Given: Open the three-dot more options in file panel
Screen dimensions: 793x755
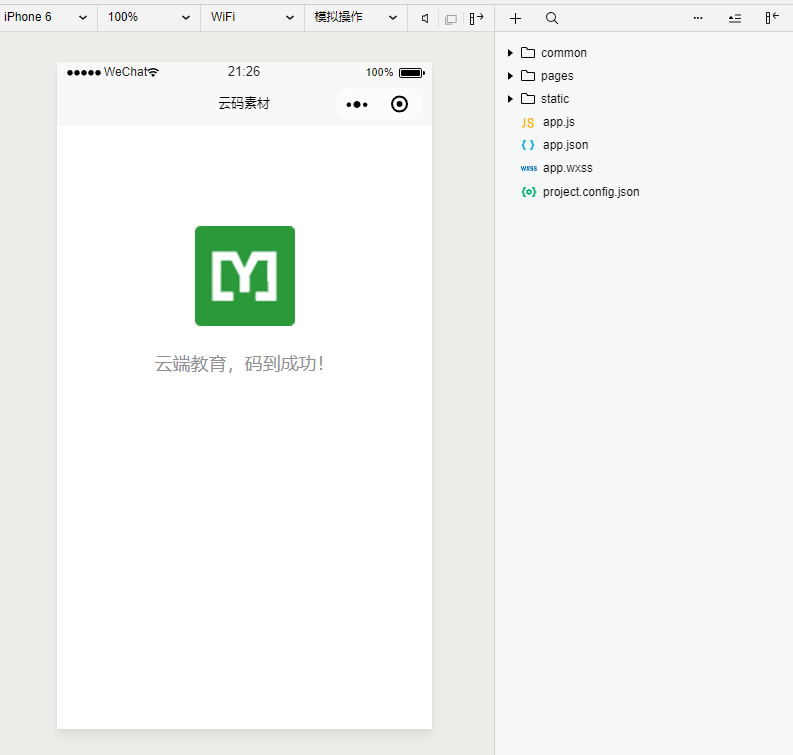Looking at the screenshot, I should point(698,18).
